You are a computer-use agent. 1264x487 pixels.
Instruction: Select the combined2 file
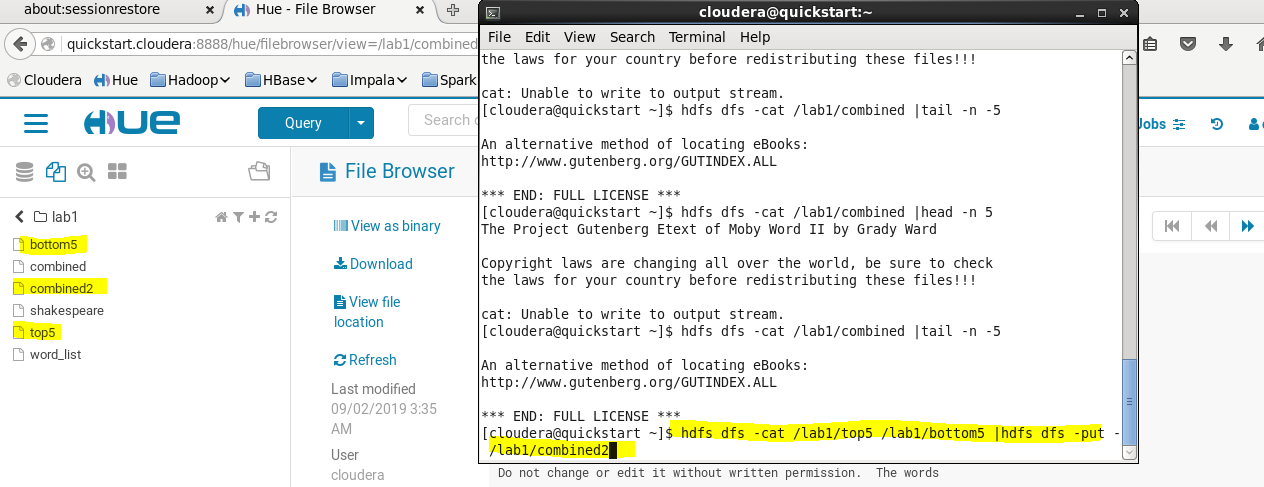61,288
